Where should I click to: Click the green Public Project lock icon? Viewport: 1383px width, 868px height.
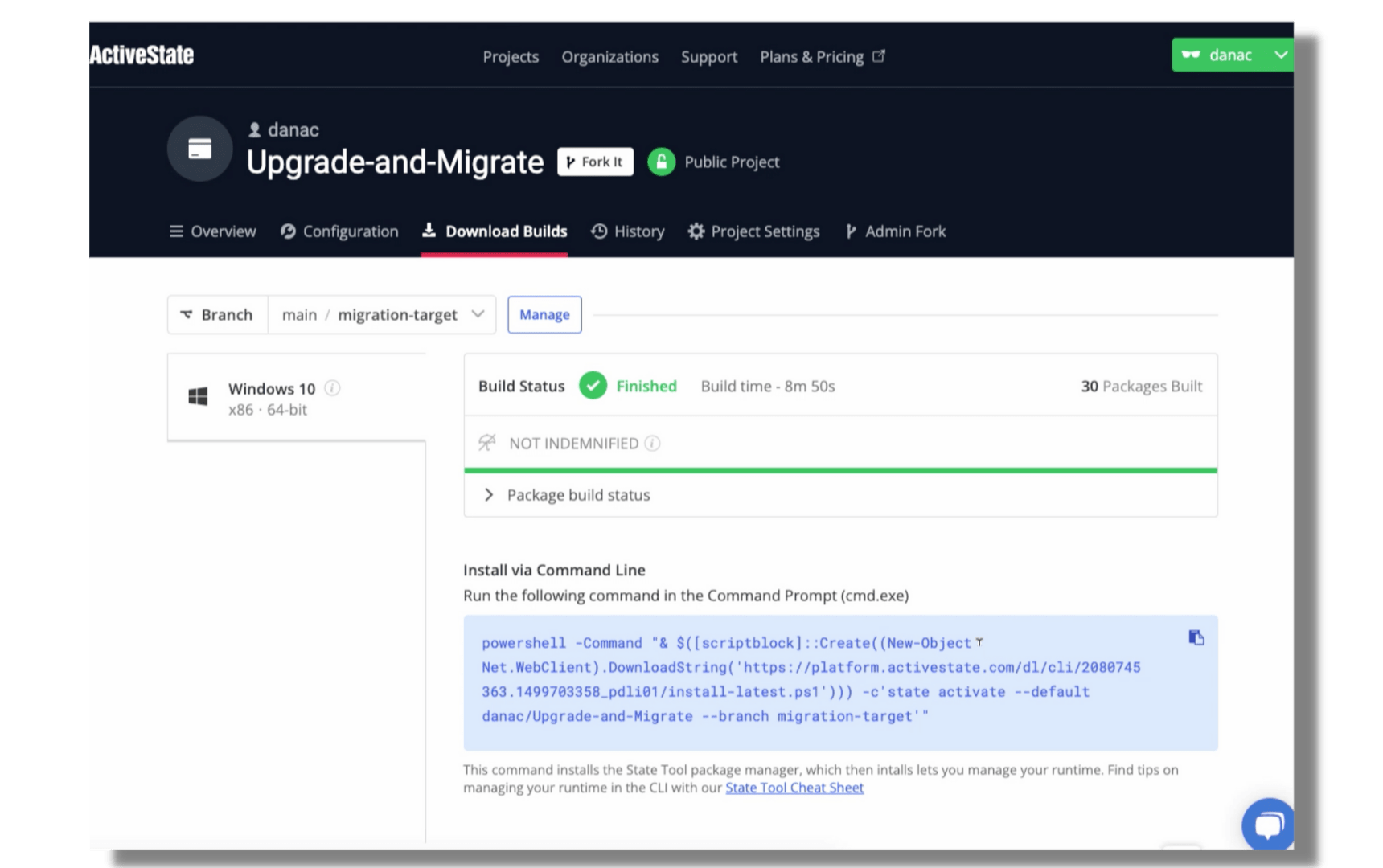(x=661, y=162)
